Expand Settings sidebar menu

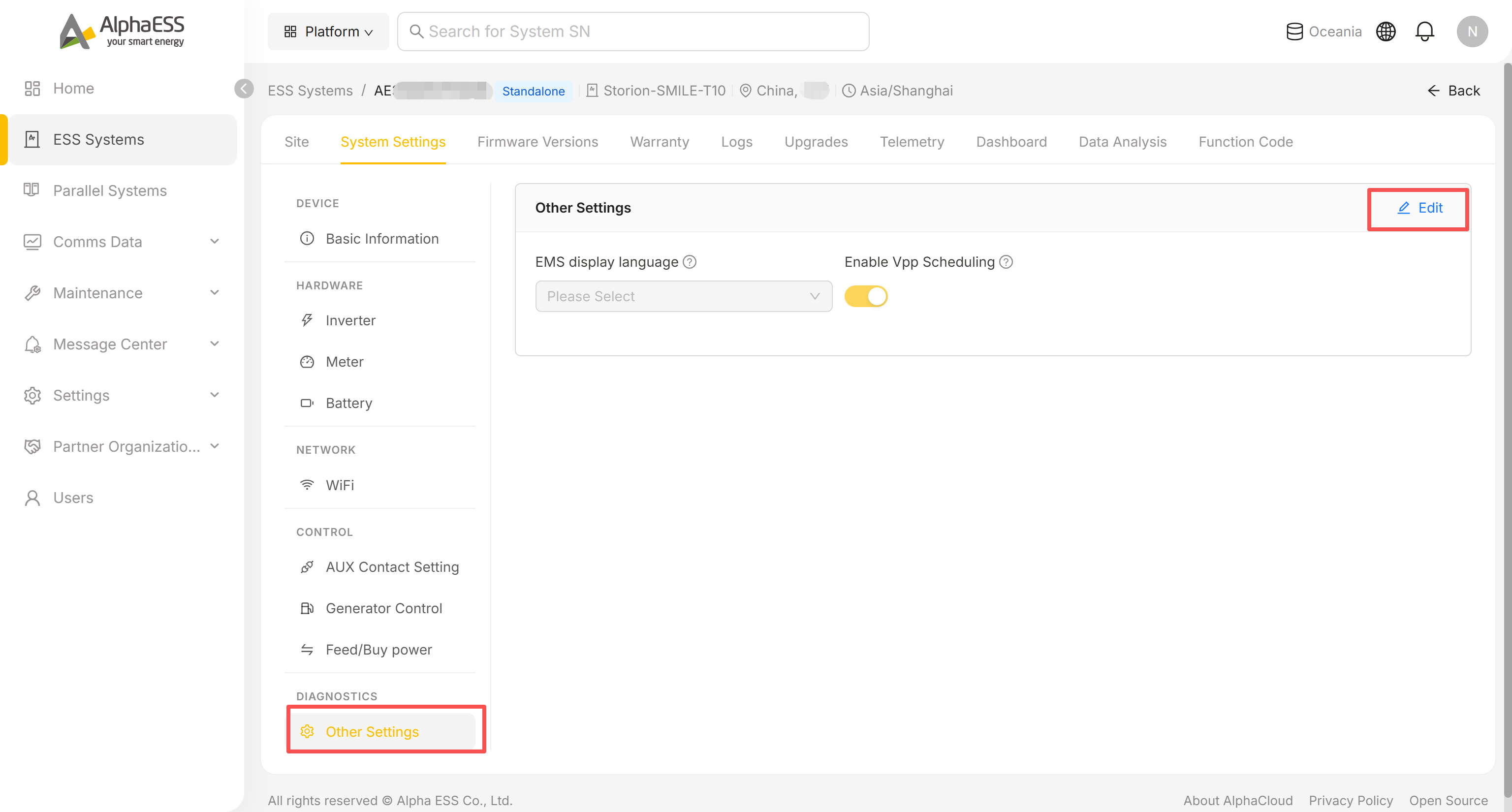pos(123,396)
